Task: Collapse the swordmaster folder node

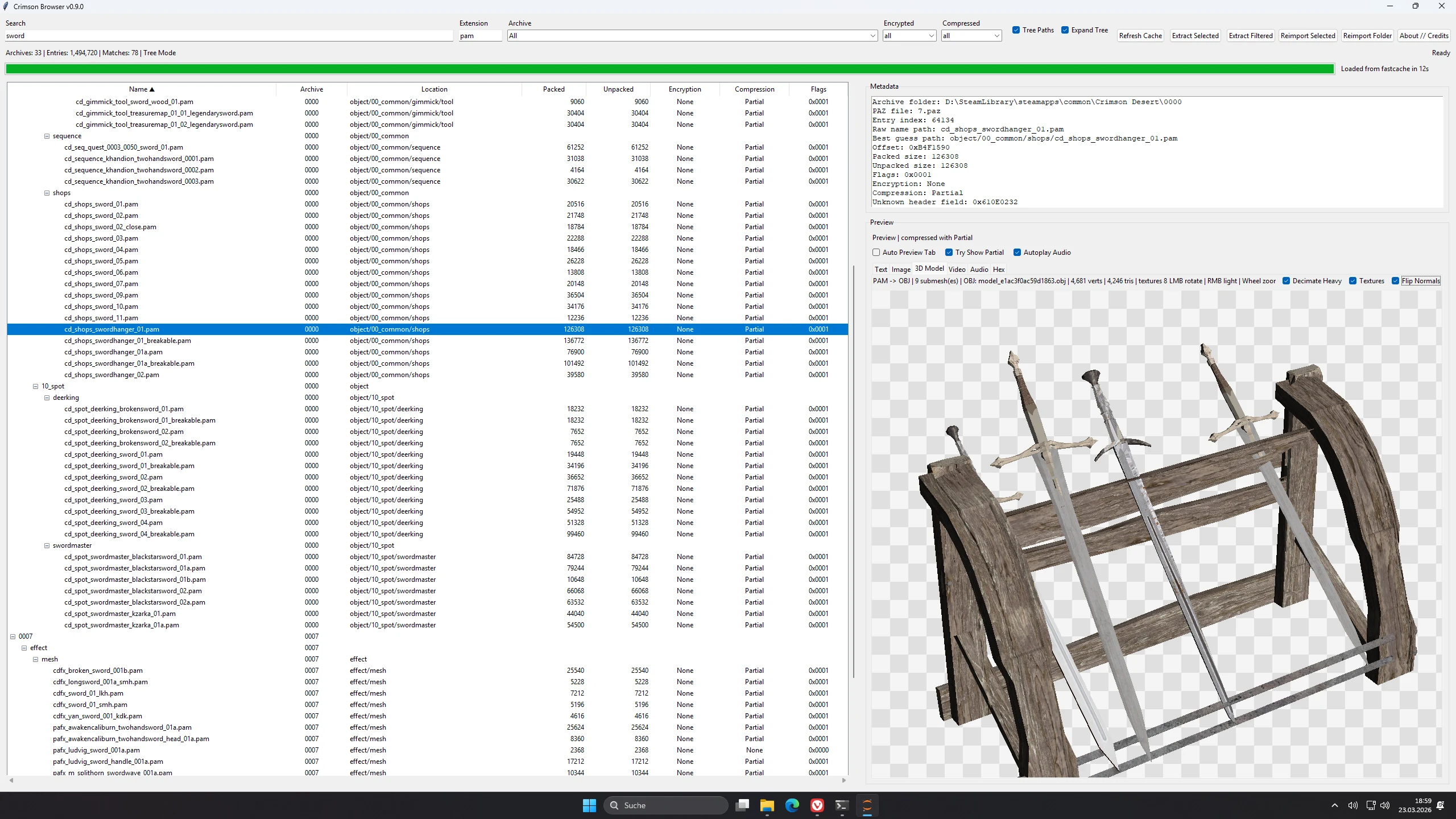Action: tap(47, 545)
